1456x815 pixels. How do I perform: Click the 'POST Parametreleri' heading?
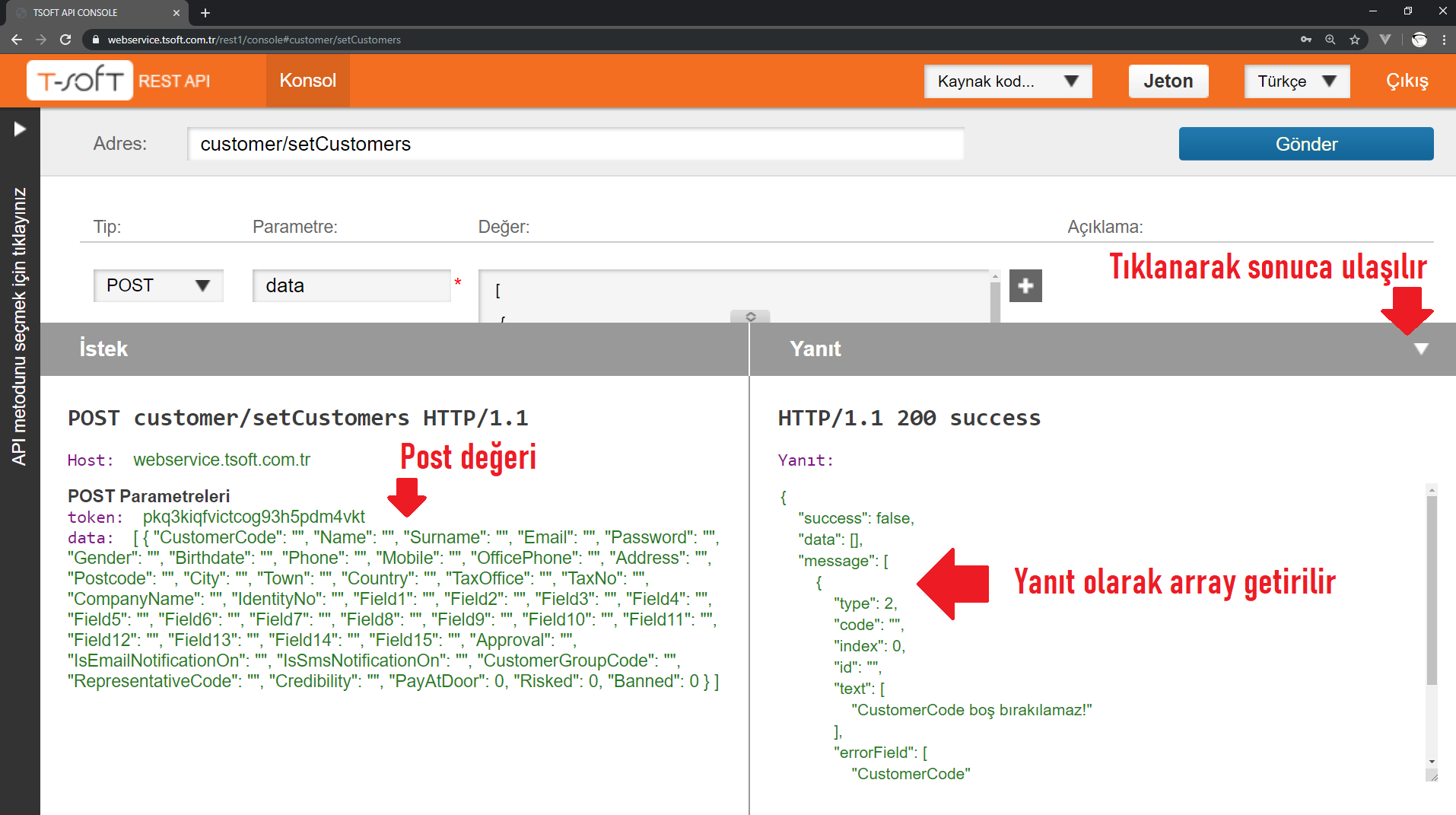tap(148, 496)
